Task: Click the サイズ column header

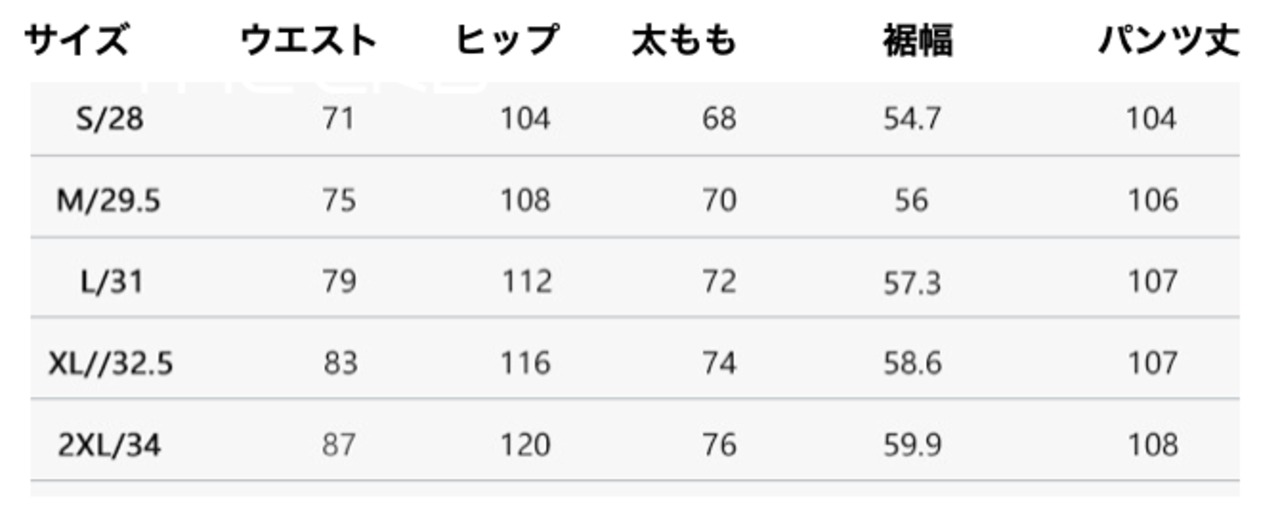Action: point(77,41)
